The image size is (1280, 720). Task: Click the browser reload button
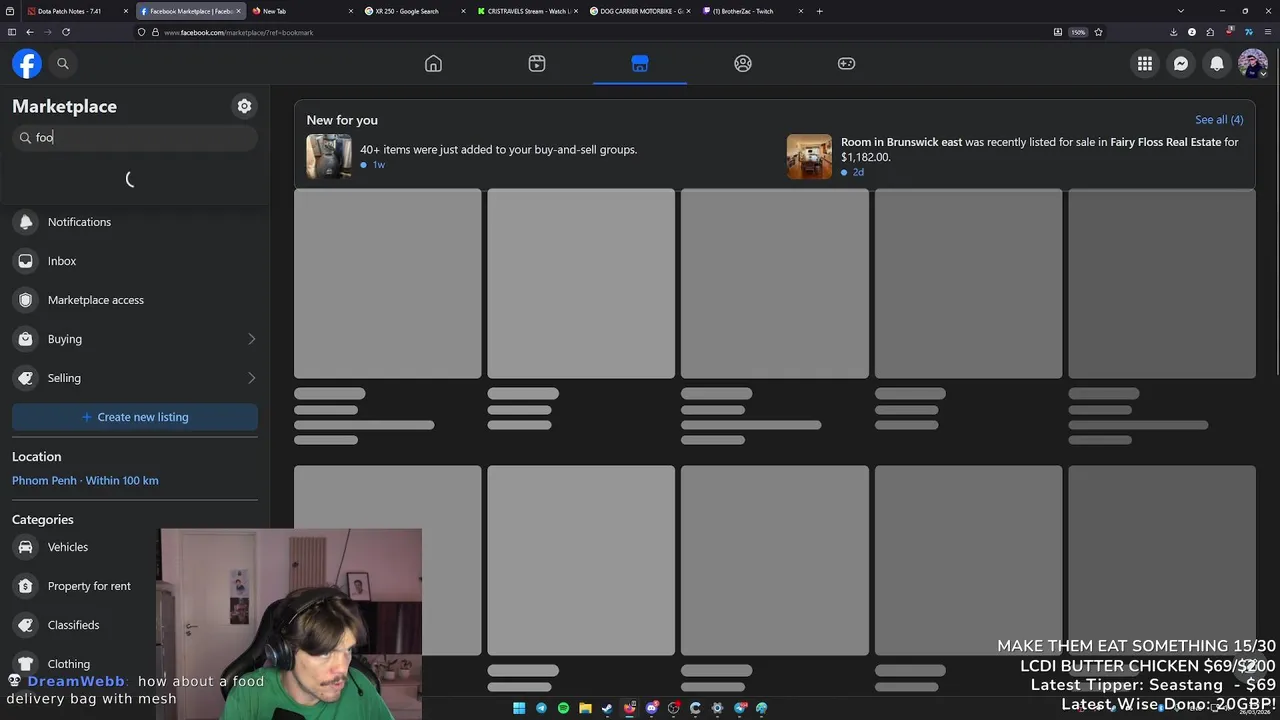[x=66, y=32]
